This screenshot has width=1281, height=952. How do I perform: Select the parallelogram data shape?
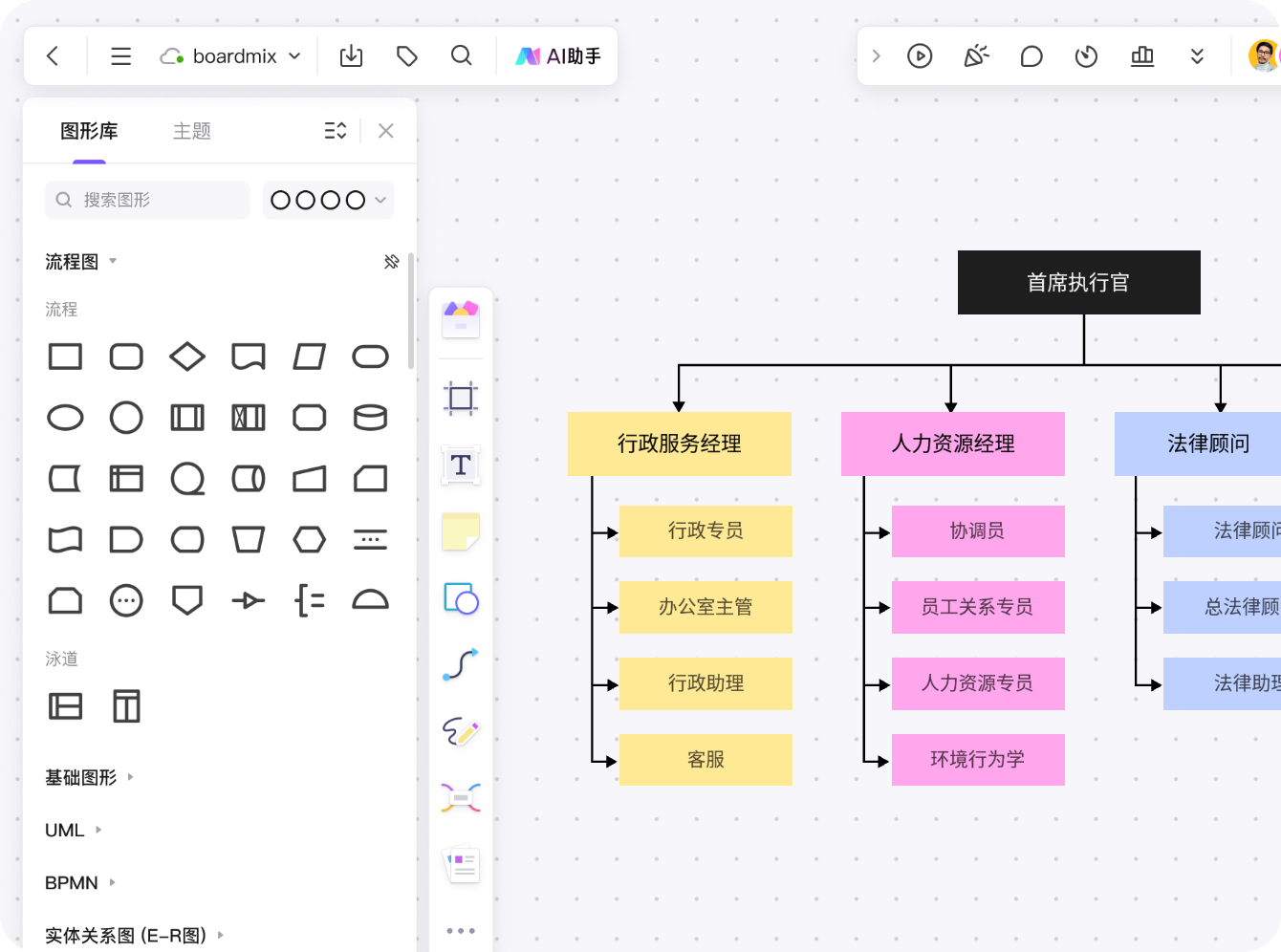coord(310,357)
